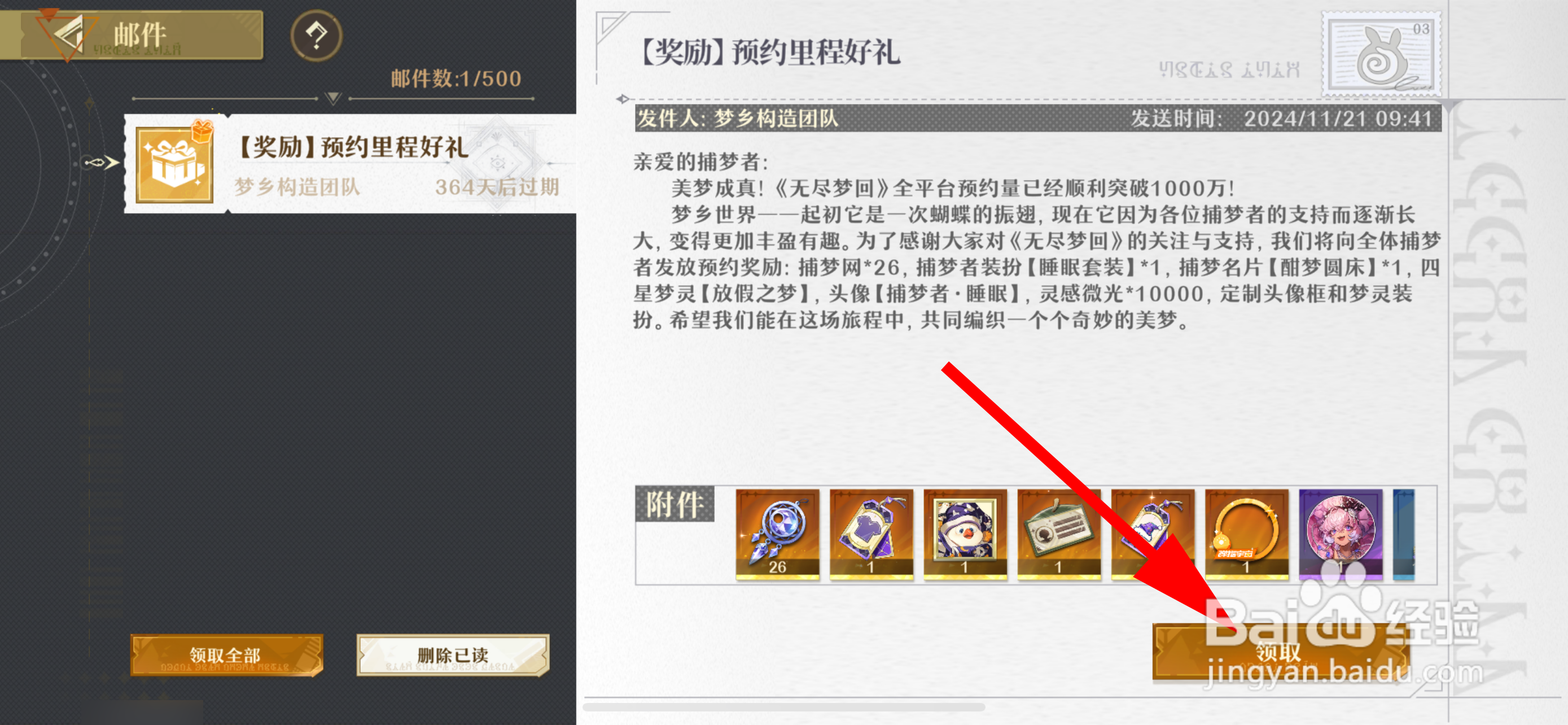Select the gift box mail icon
Viewport: 1568px width, 725px height.
175,164
